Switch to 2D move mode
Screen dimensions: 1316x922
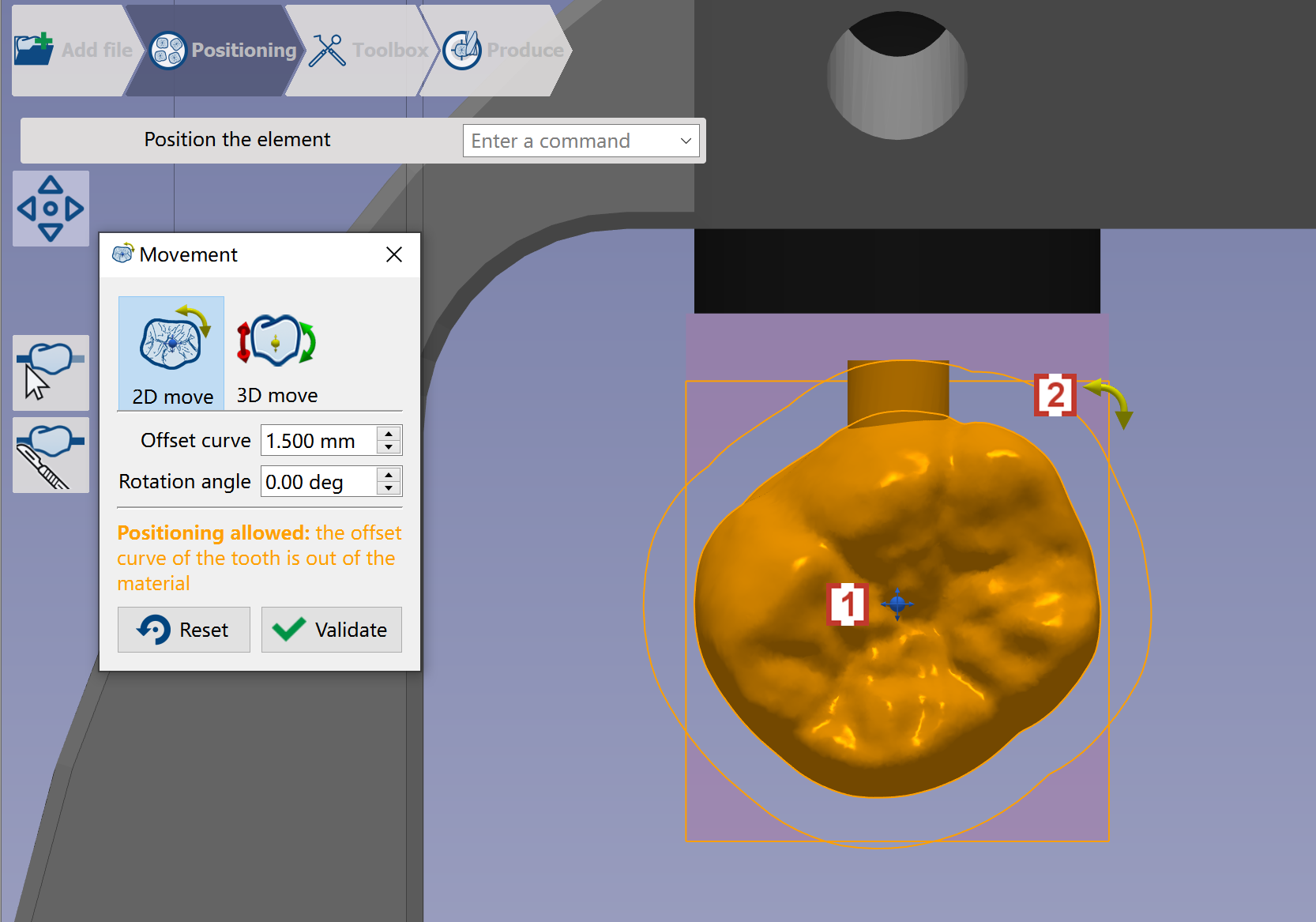pos(171,353)
